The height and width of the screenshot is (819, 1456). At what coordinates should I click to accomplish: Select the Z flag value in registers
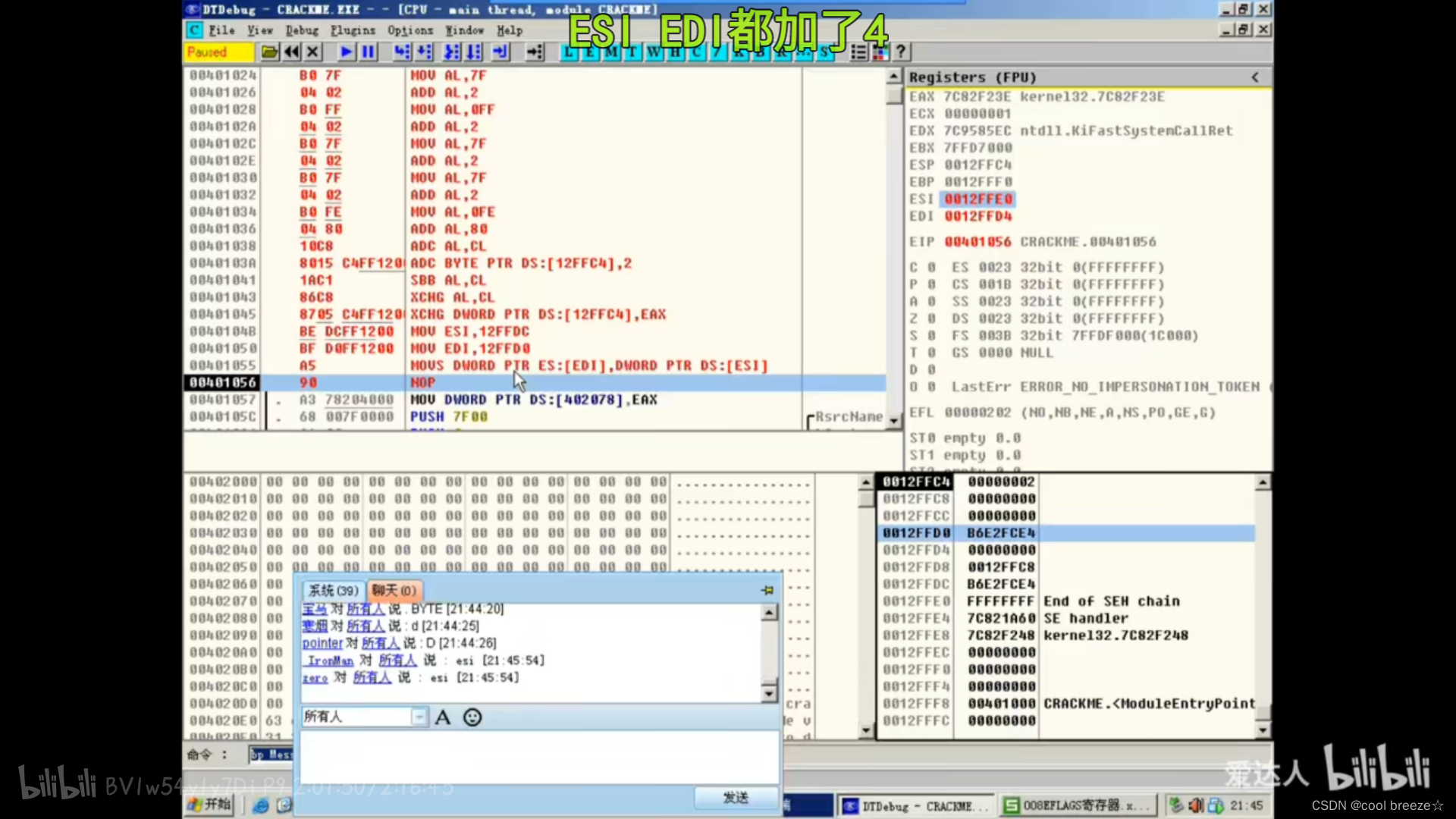931,318
